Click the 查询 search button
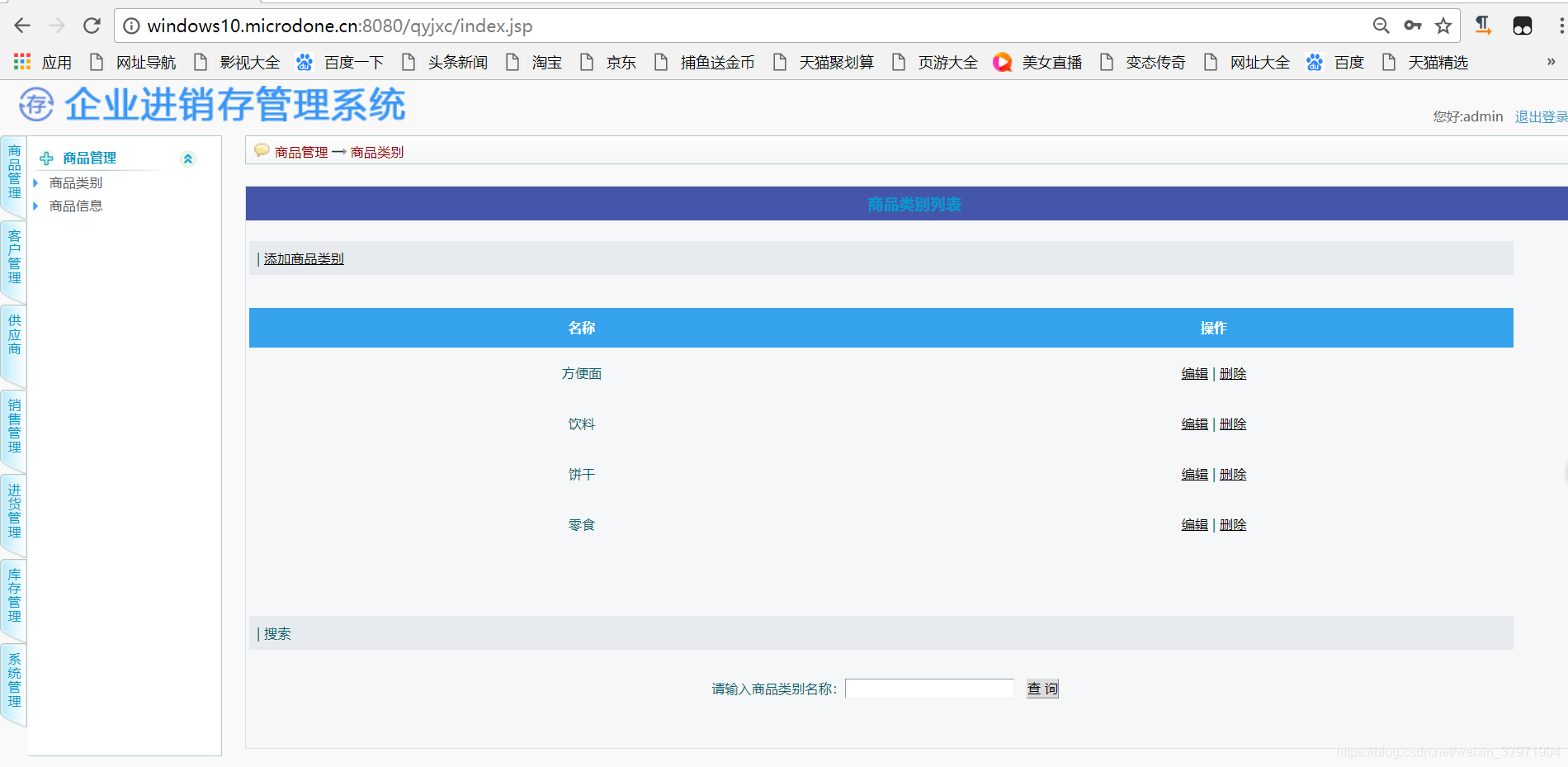This screenshot has width=1568, height=767. coord(1042,689)
